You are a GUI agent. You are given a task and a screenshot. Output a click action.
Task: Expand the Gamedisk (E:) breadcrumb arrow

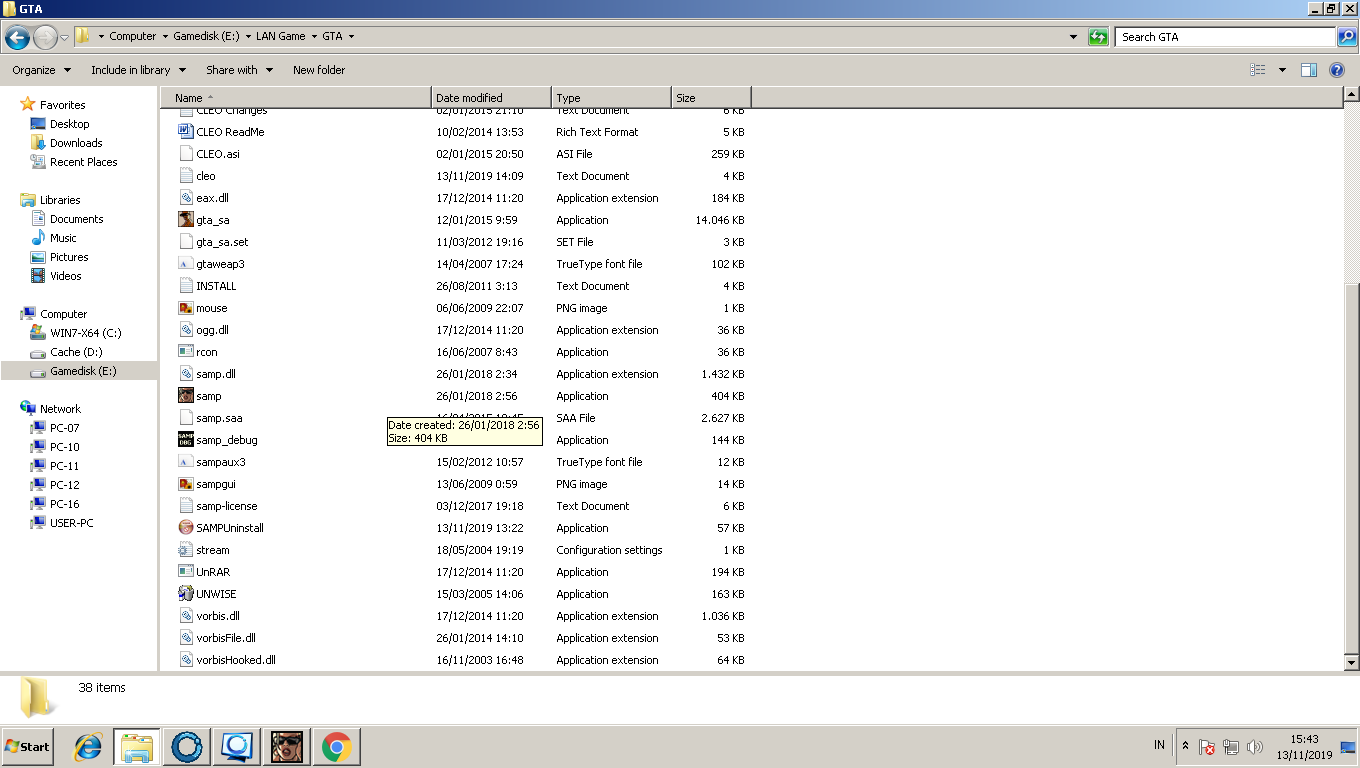[x=247, y=37]
